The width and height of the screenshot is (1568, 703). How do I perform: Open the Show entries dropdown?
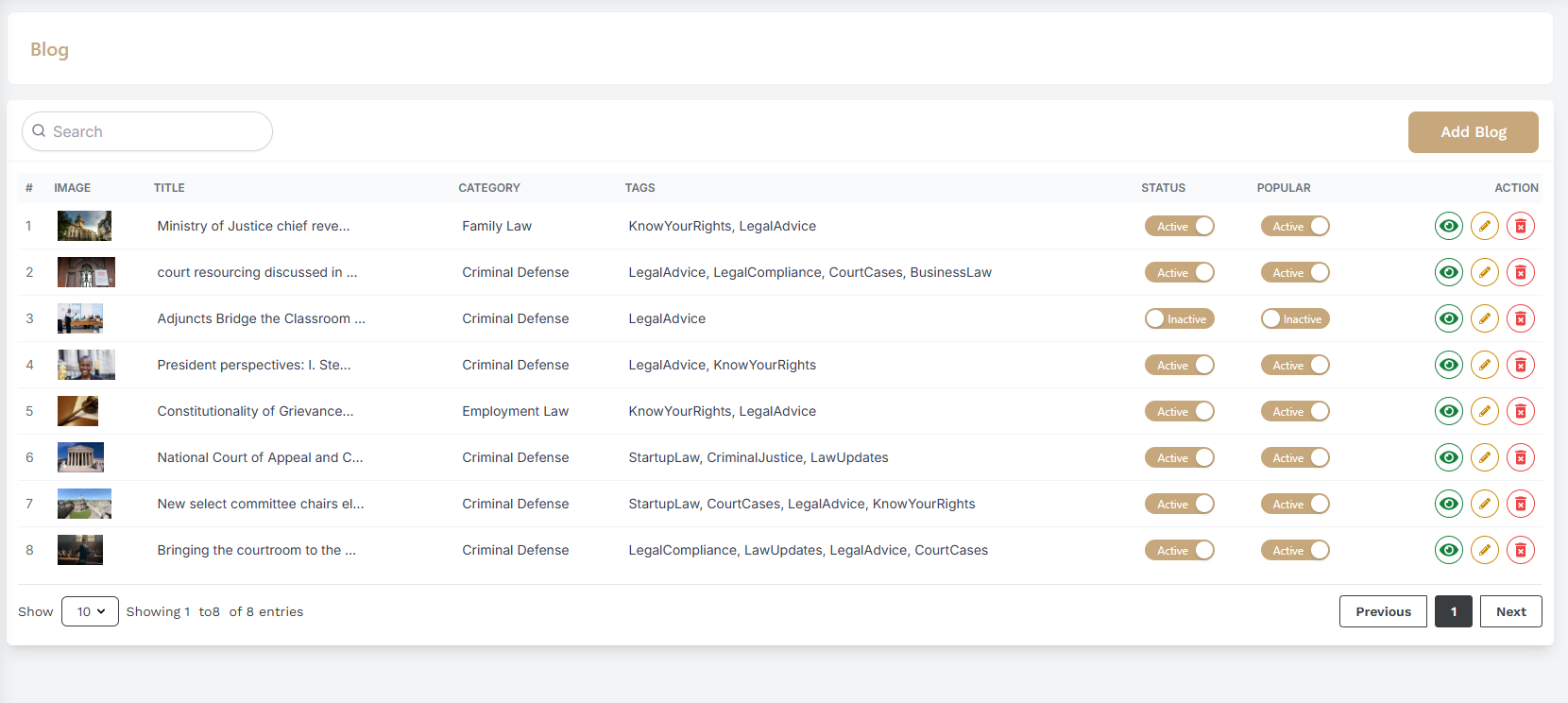pyautogui.click(x=90, y=611)
